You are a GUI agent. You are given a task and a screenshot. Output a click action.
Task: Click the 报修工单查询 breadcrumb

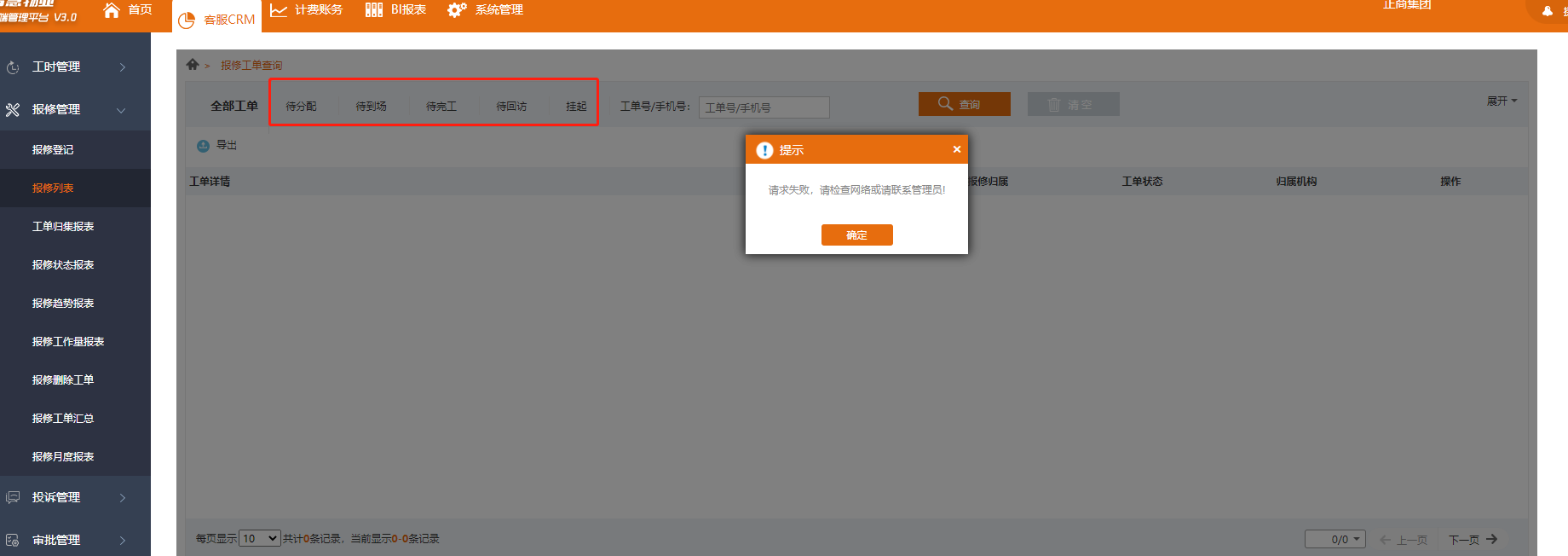point(251,65)
